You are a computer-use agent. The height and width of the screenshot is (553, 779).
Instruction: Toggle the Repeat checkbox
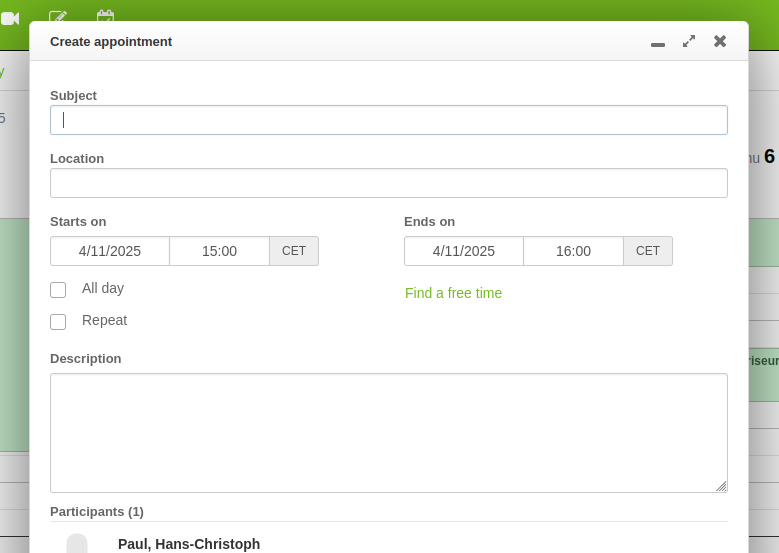click(x=58, y=322)
